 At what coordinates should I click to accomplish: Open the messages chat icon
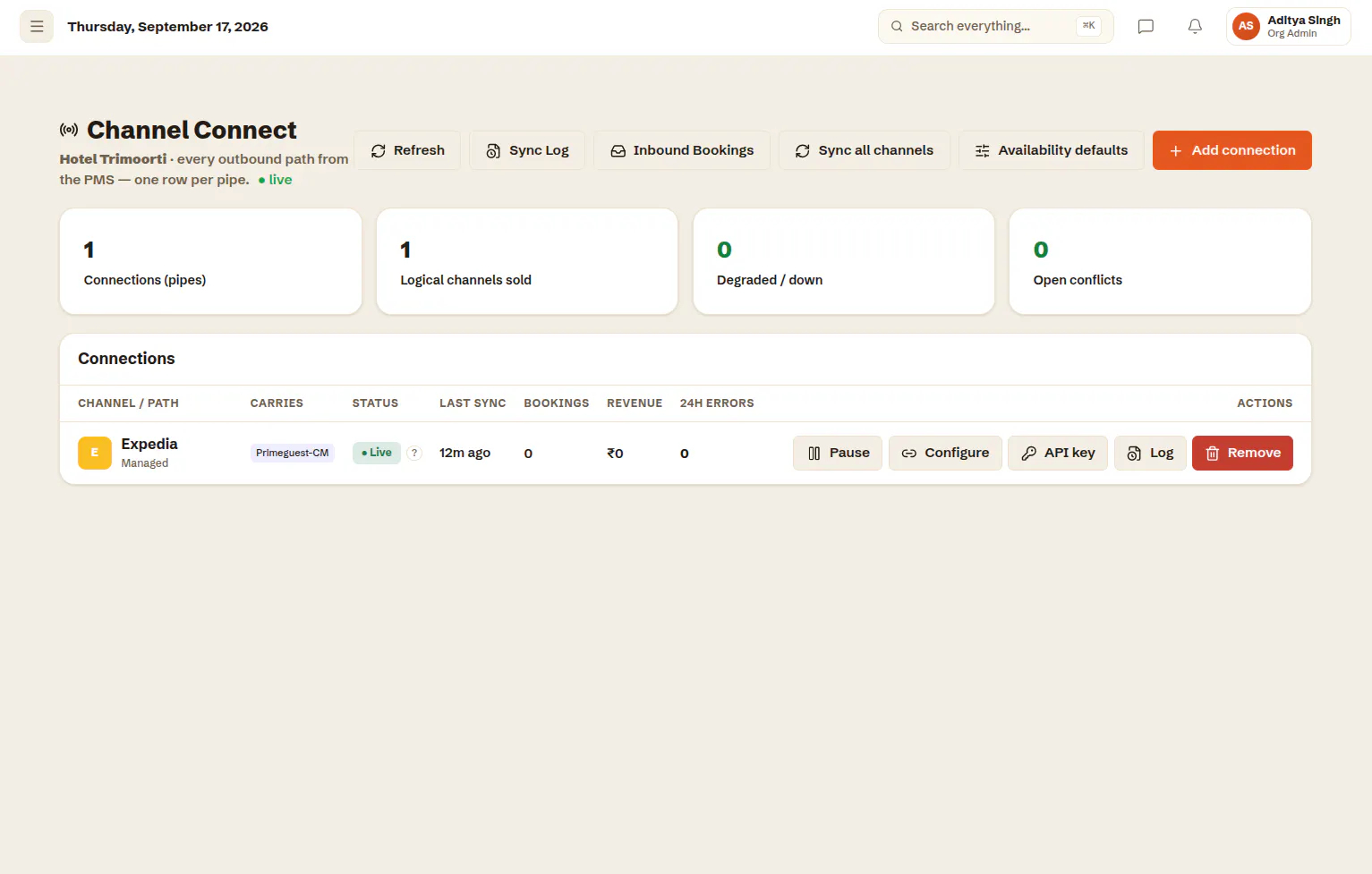(1146, 27)
